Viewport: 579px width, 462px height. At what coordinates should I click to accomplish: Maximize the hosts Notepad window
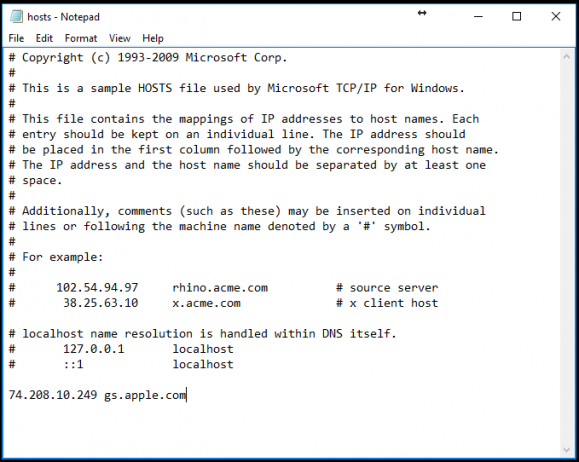517,16
